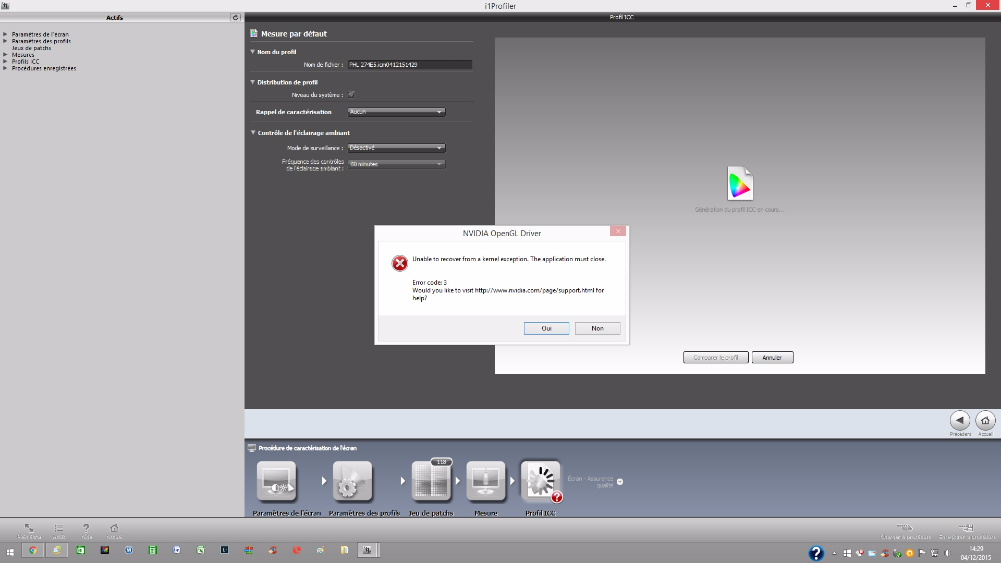Expand Paramètres des profils in the Actifs tree
This screenshot has height=563, width=1001.
[x=5, y=41]
